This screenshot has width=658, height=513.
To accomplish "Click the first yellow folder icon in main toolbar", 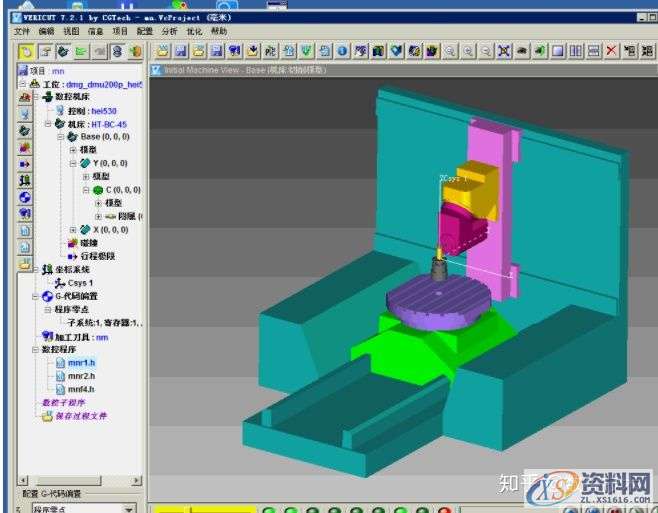I will (x=161, y=50).
